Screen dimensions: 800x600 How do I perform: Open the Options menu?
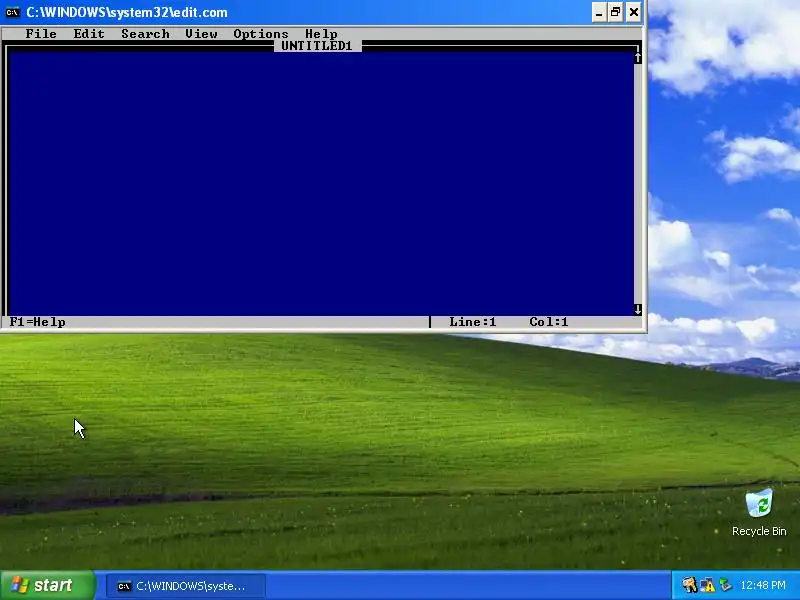click(261, 34)
